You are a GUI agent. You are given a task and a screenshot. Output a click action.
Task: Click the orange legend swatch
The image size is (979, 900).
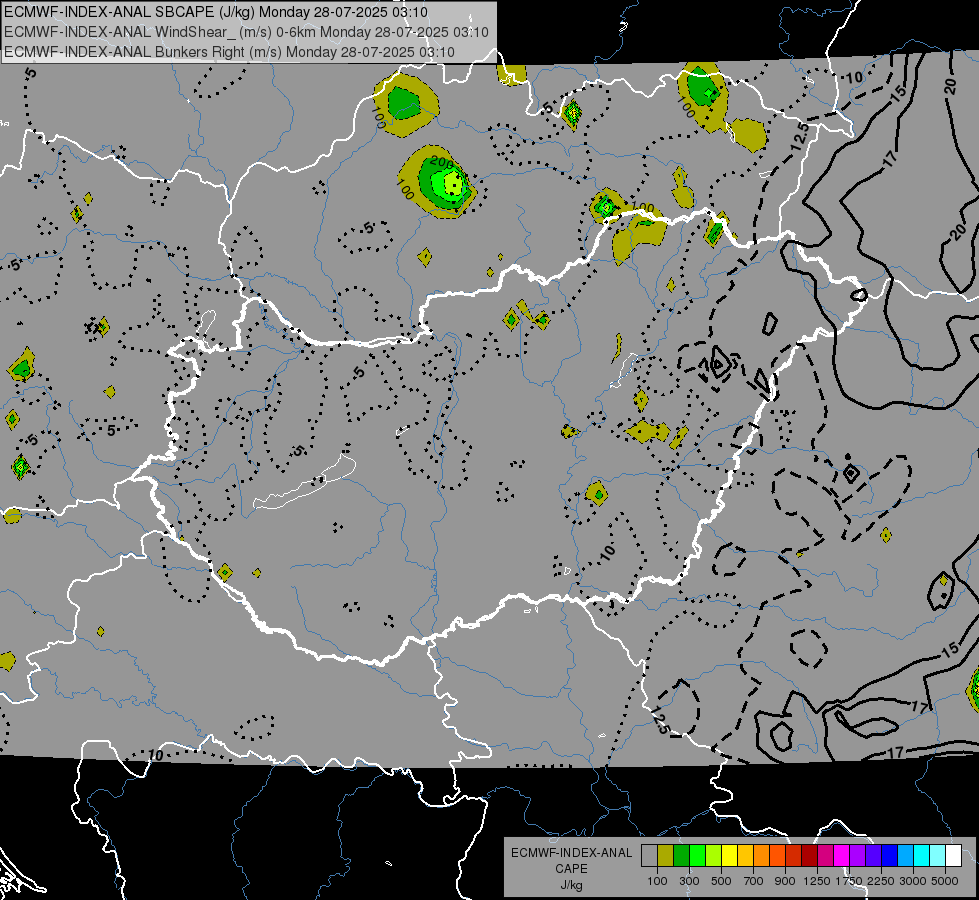pos(762,855)
